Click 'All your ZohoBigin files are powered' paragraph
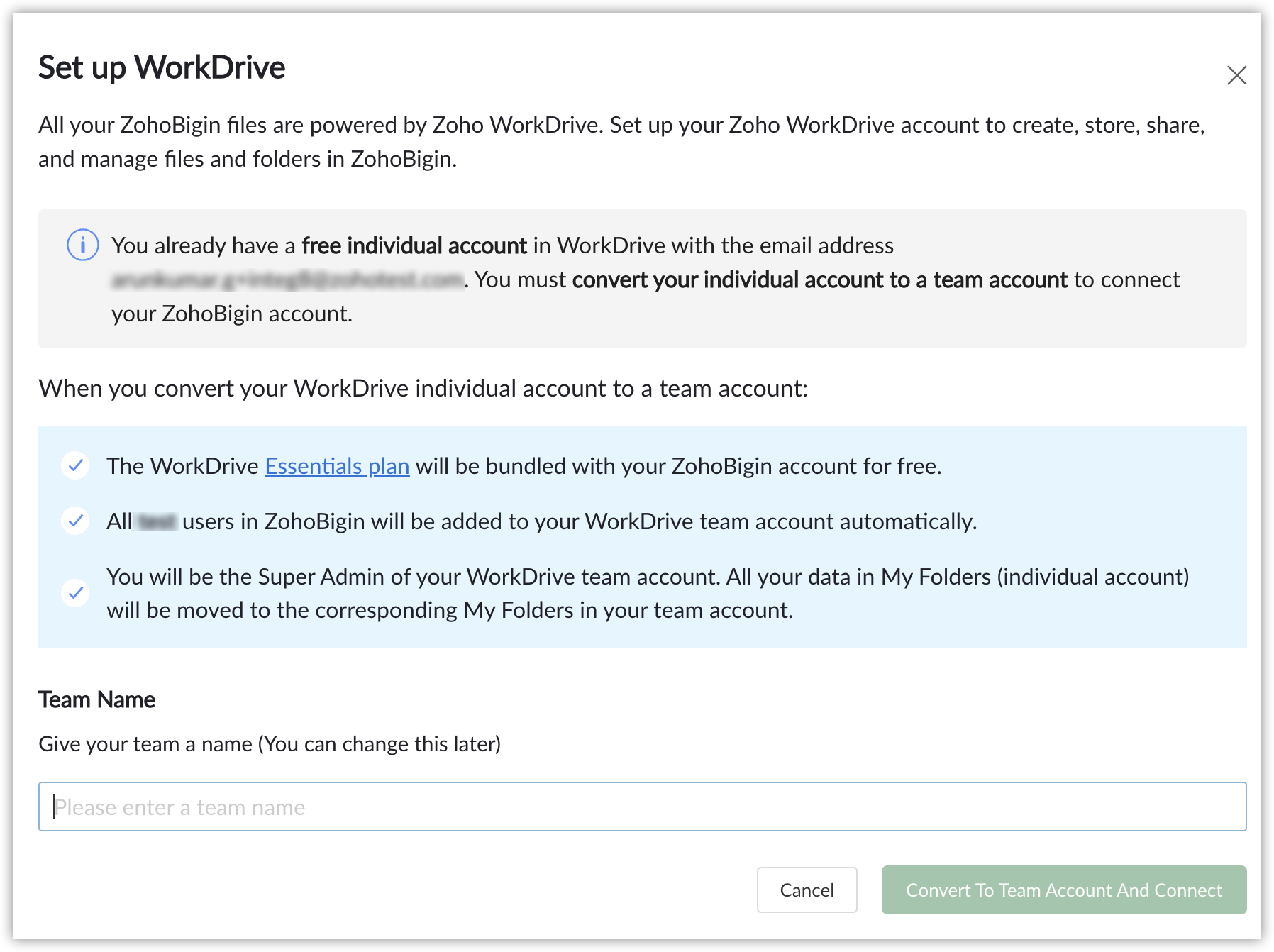This screenshot has height=952, width=1274. click(x=621, y=142)
